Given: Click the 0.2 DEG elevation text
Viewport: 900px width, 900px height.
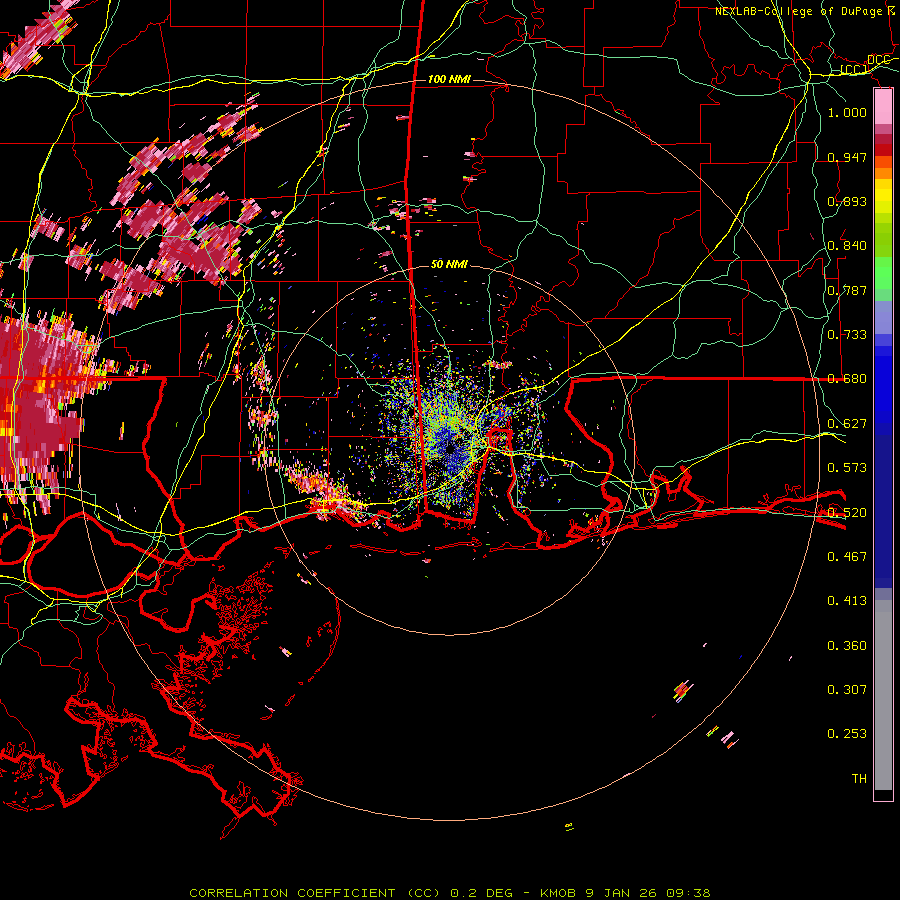Looking at the screenshot, I should click(481, 893).
